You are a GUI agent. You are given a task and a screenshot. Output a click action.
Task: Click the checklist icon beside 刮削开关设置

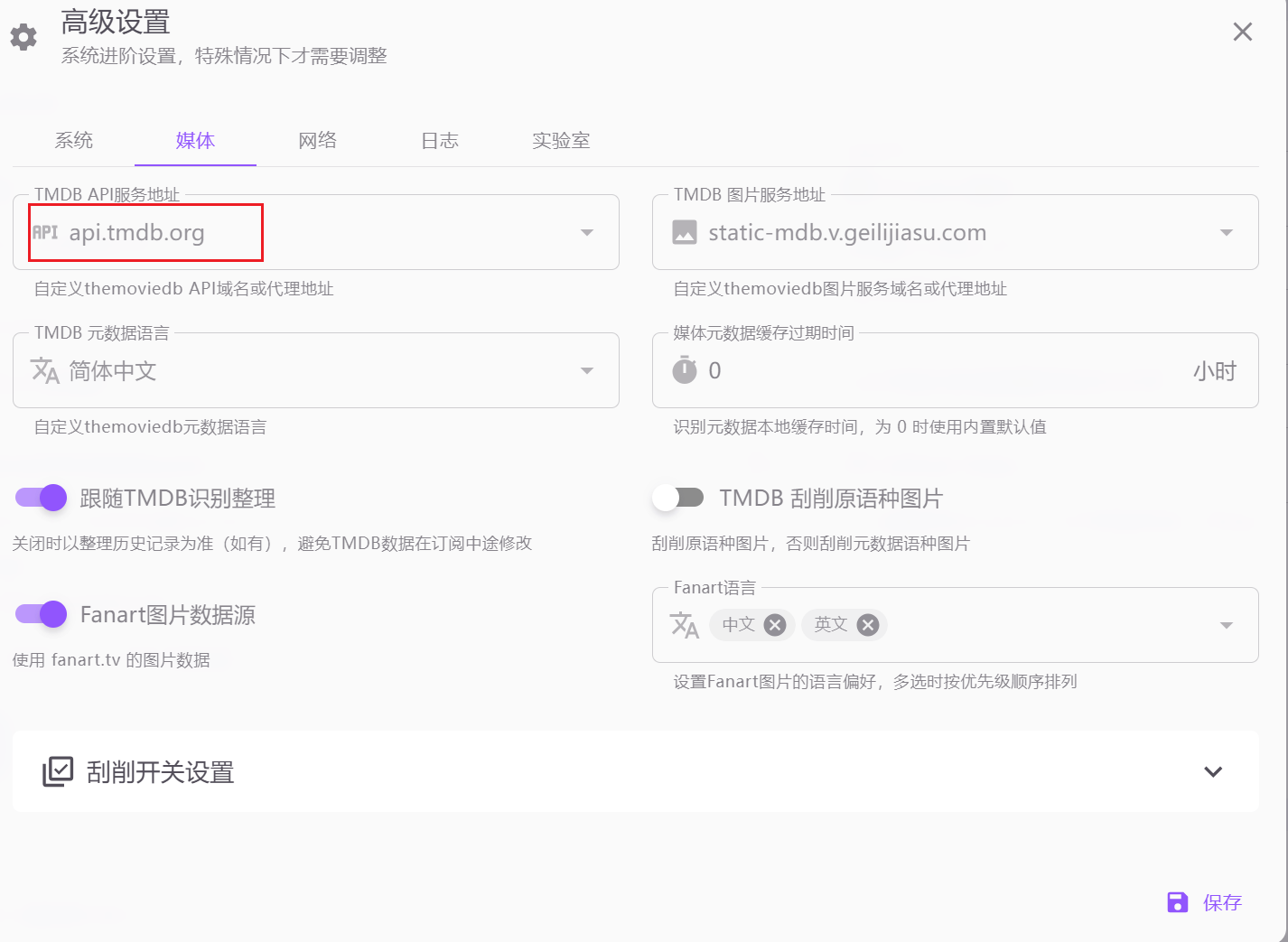click(58, 772)
